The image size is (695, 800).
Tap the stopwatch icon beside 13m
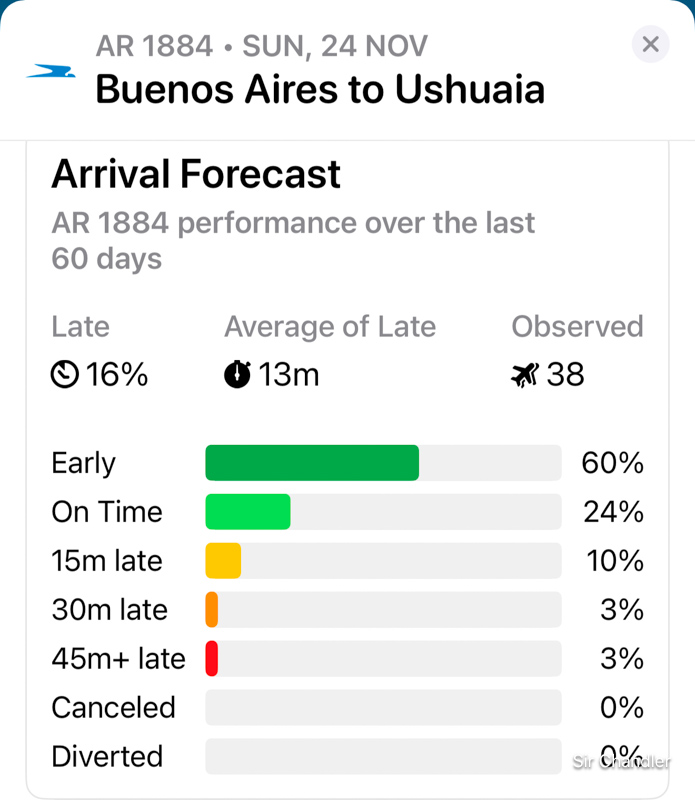(x=237, y=375)
